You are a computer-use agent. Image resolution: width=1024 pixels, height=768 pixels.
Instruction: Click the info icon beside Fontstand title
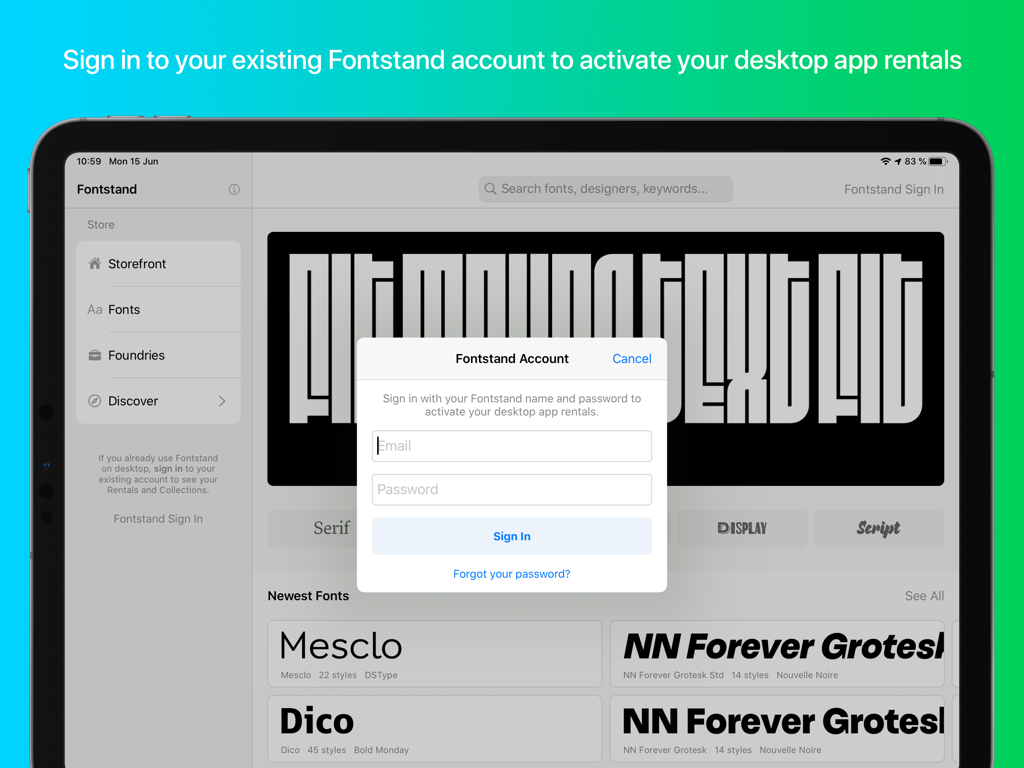(234, 189)
